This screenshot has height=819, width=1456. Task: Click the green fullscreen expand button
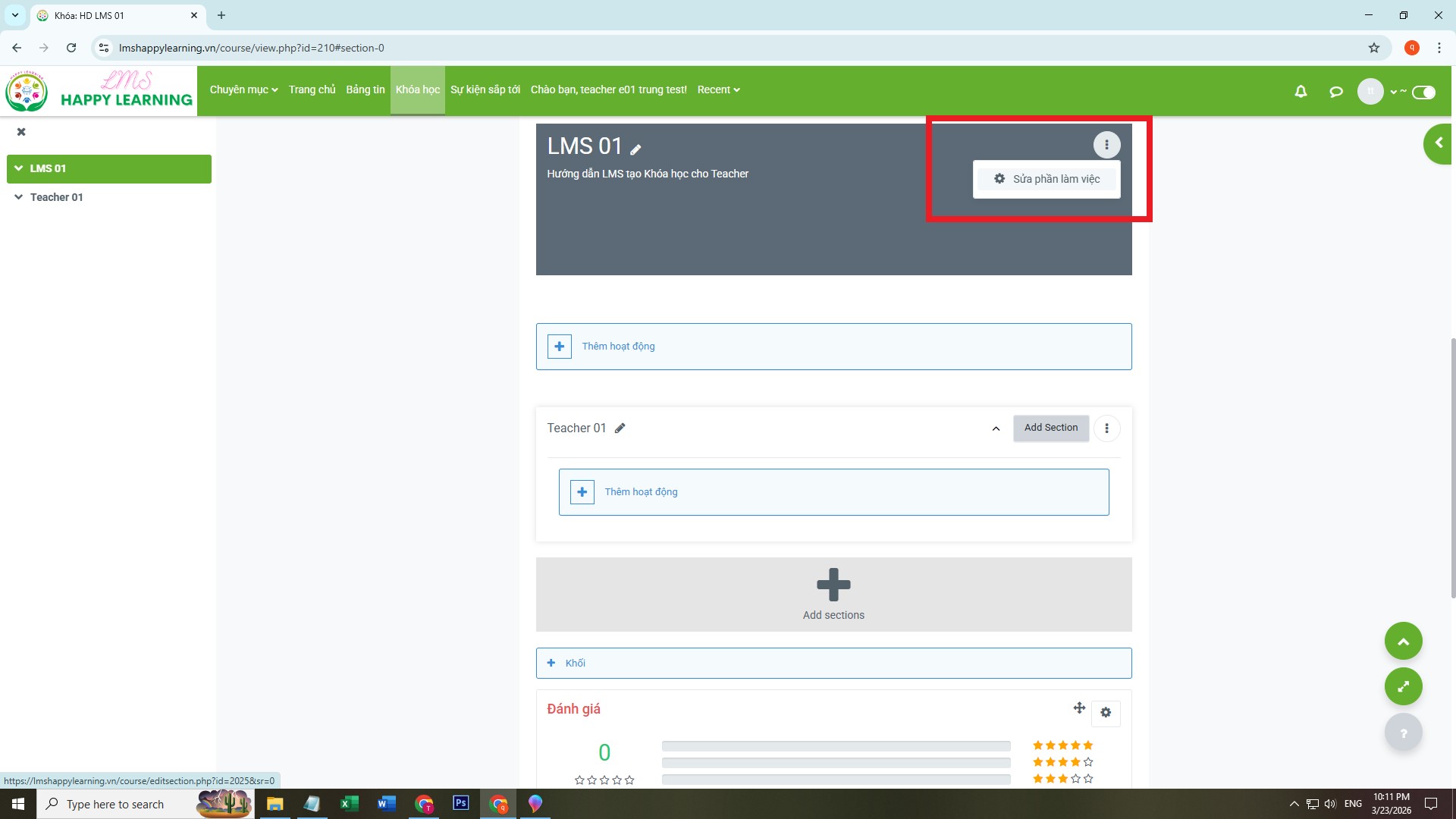pos(1403,686)
